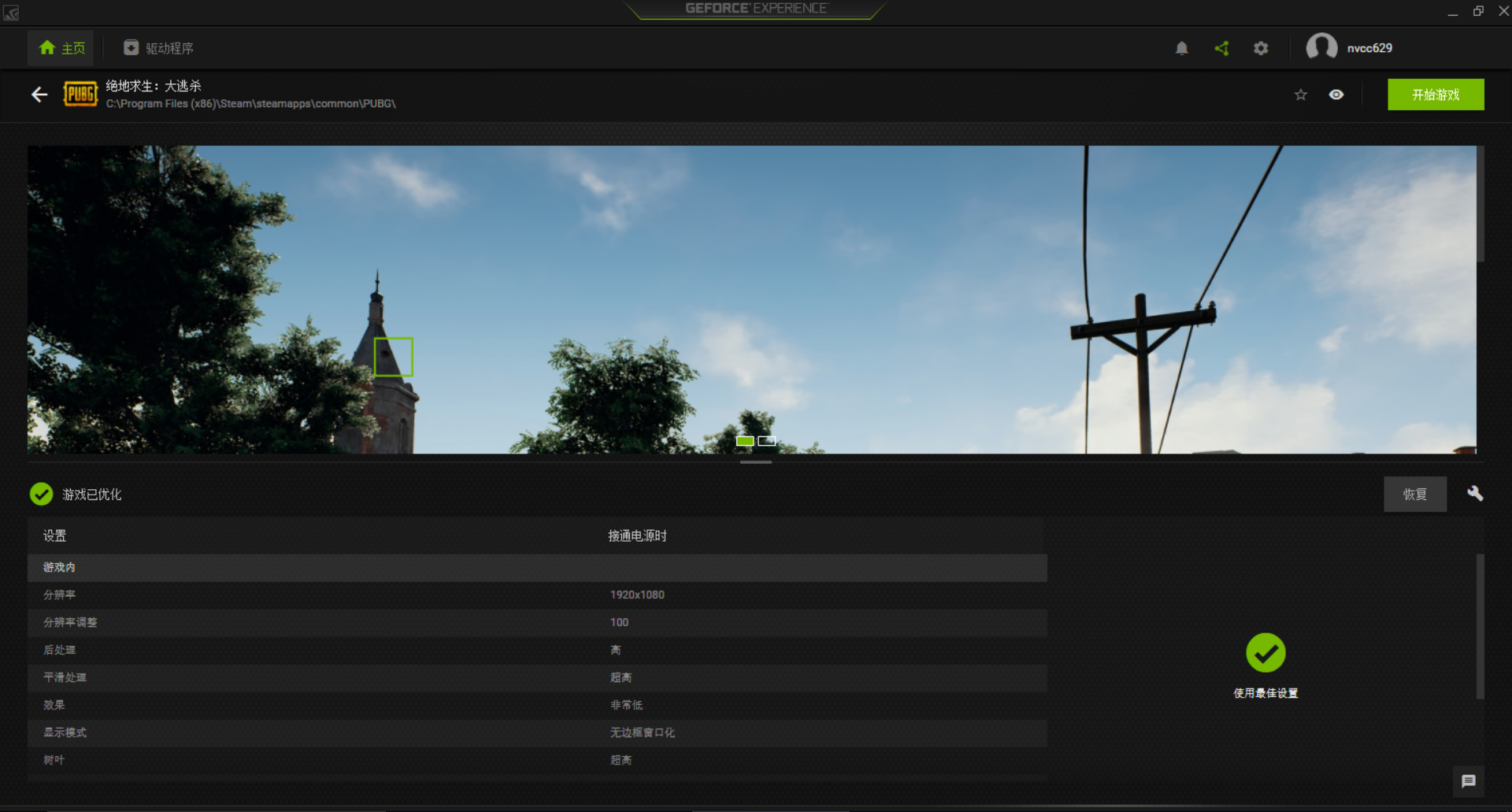Click the game install path text
This screenshot has width=1512, height=812.
(x=251, y=104)
